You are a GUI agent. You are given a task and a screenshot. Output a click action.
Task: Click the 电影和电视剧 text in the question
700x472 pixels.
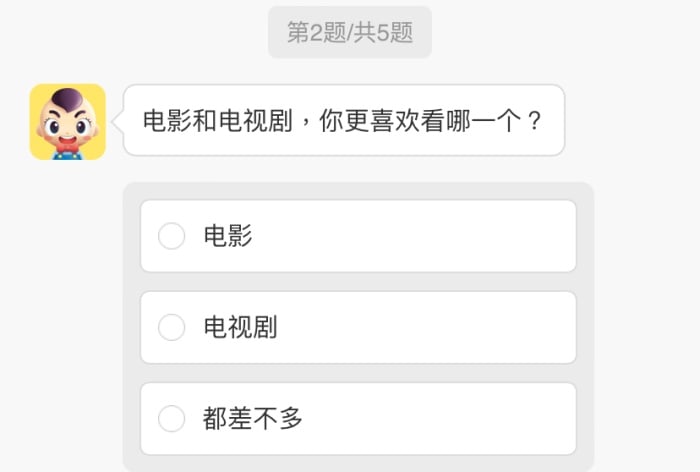click(216, 121)
